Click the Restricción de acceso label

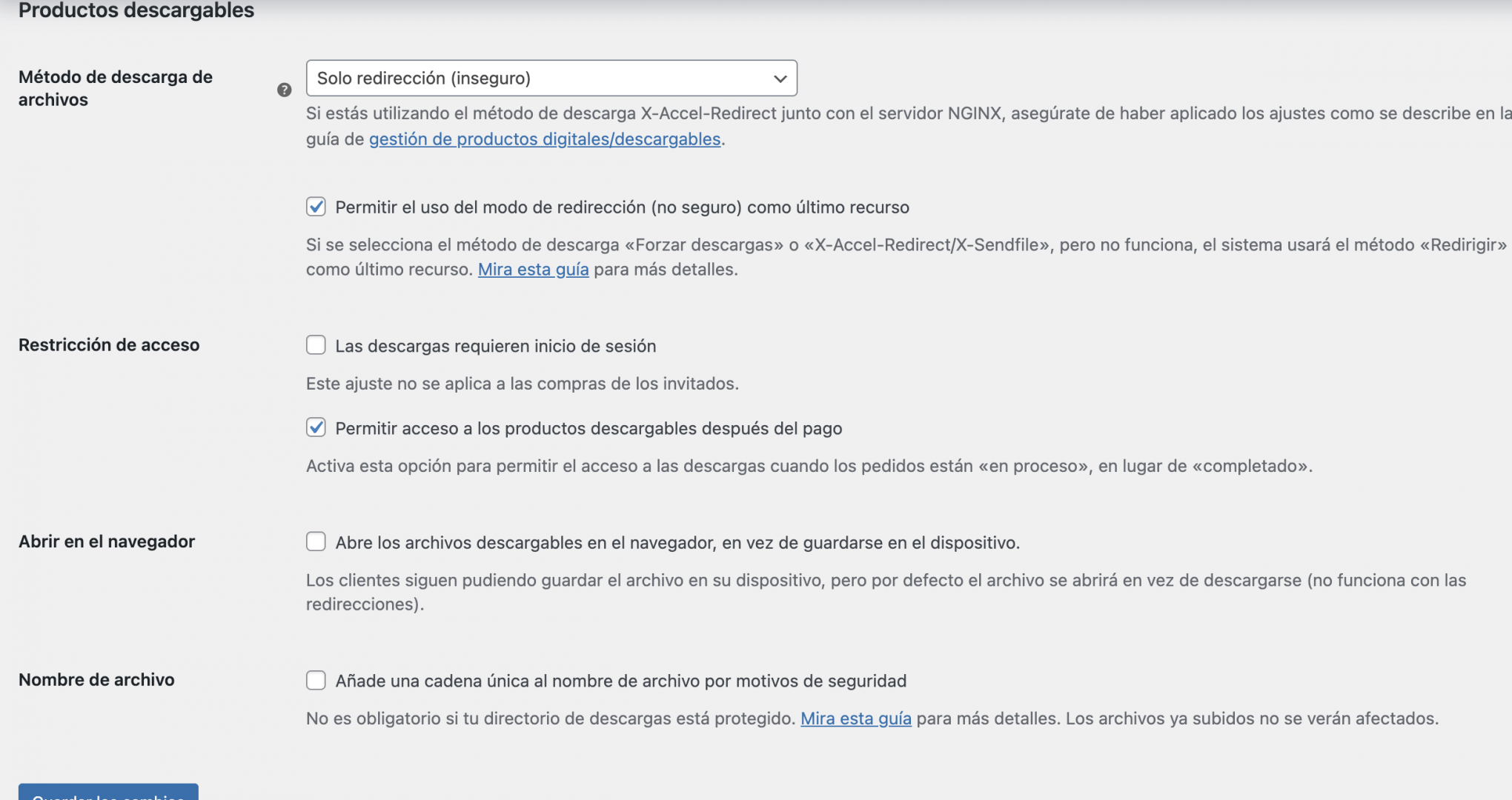click(109, 345)
